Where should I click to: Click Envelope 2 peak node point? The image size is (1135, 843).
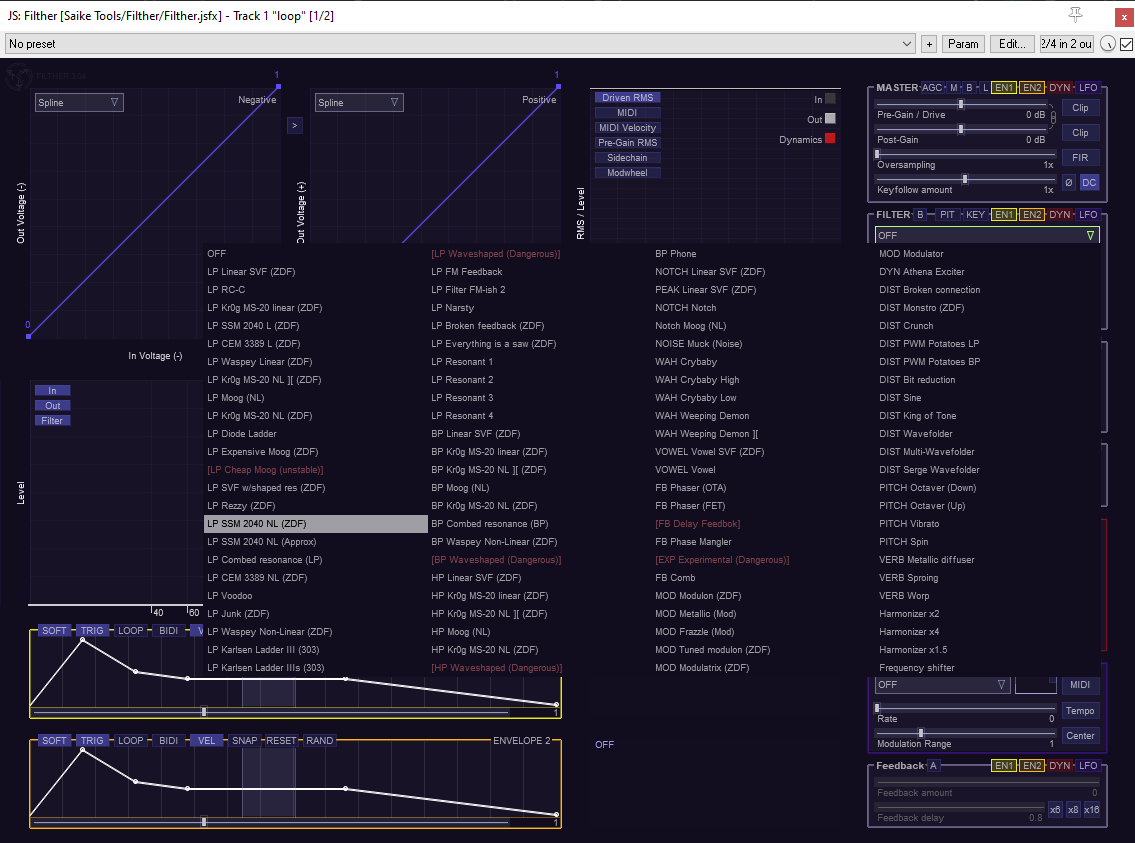(83, 750)
